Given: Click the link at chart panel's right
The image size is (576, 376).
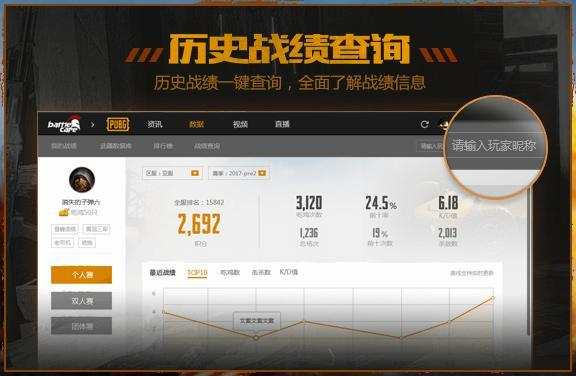Looking at the screenshot, I should [x=472, y=273].
